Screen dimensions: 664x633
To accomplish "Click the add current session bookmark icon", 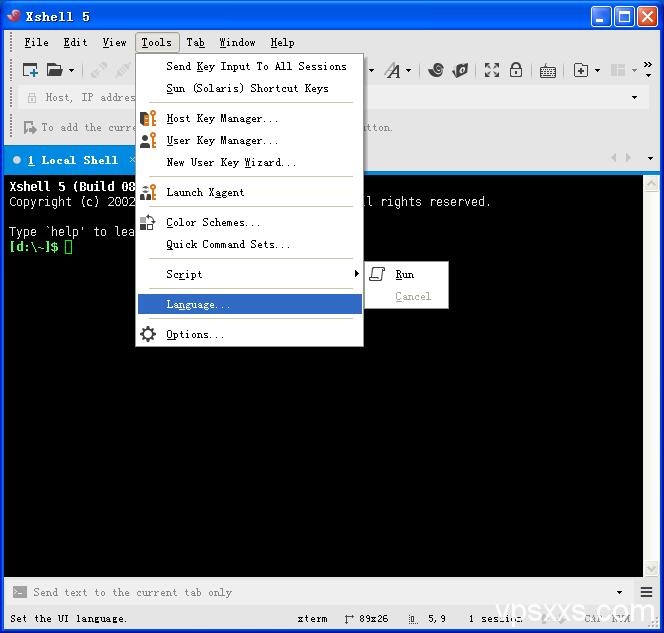I will click(30, 127).
